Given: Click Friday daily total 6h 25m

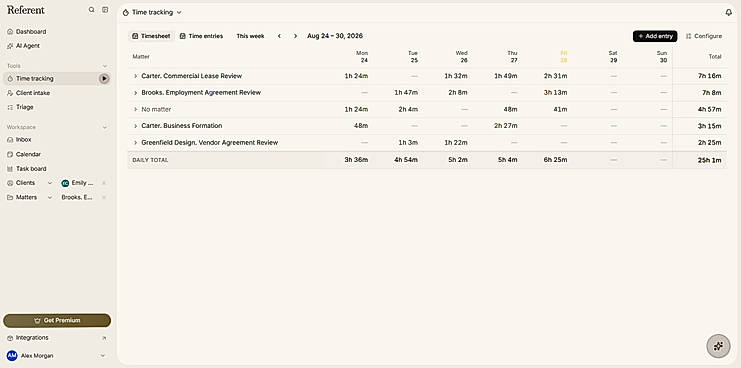Looking at the screenshot, I should point(556,160).
